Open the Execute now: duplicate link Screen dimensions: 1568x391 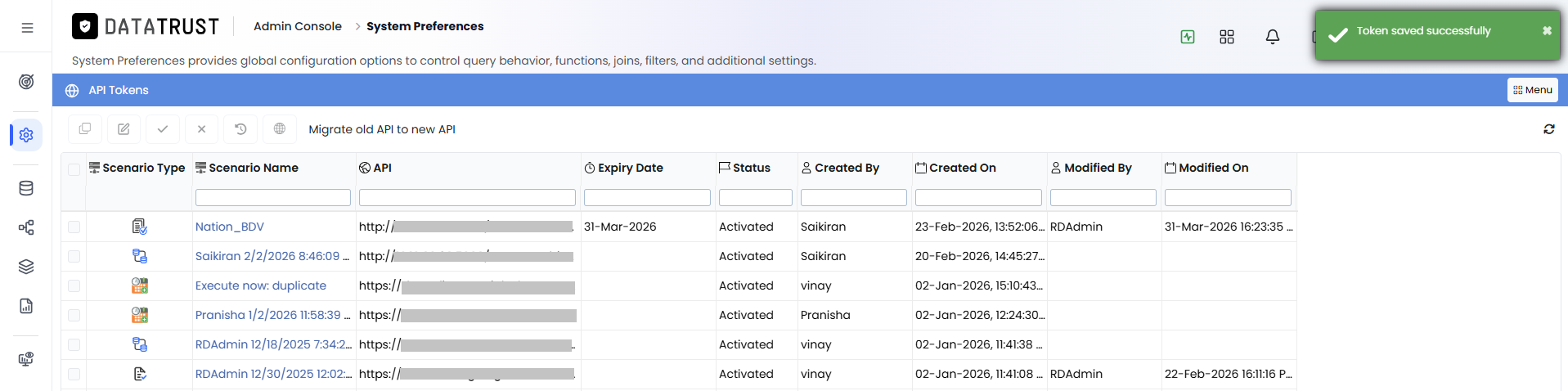click(261, 285)
